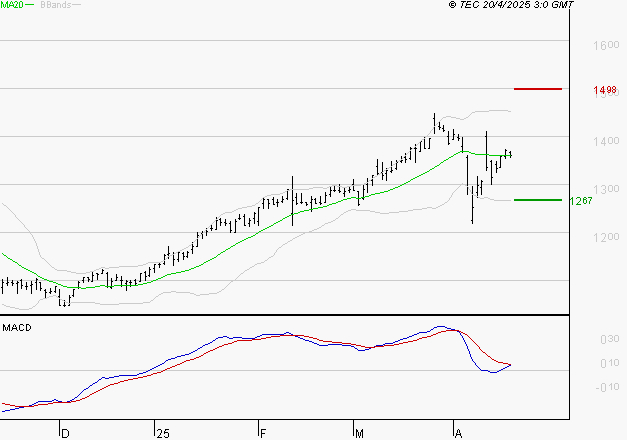This screenshot has width=627, height=440.
Task: Click the TEC copyright timestamp text
Action: click(x=511, y=5)
